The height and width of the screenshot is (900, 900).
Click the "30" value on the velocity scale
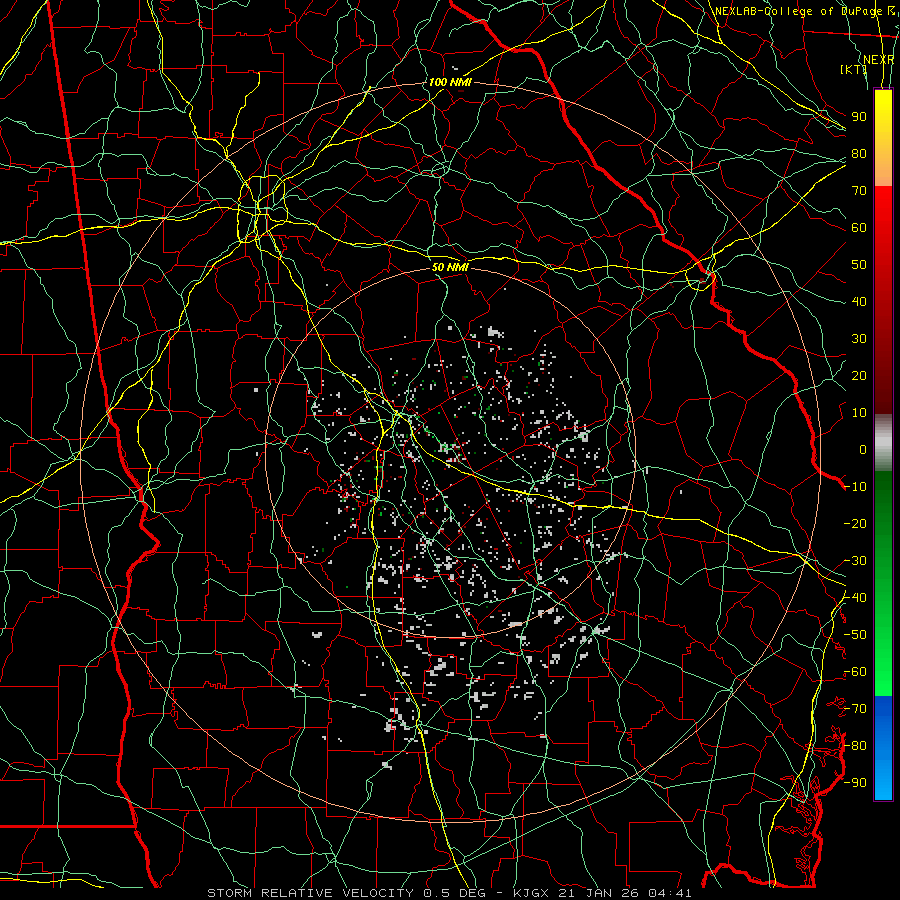coord(859,339)
